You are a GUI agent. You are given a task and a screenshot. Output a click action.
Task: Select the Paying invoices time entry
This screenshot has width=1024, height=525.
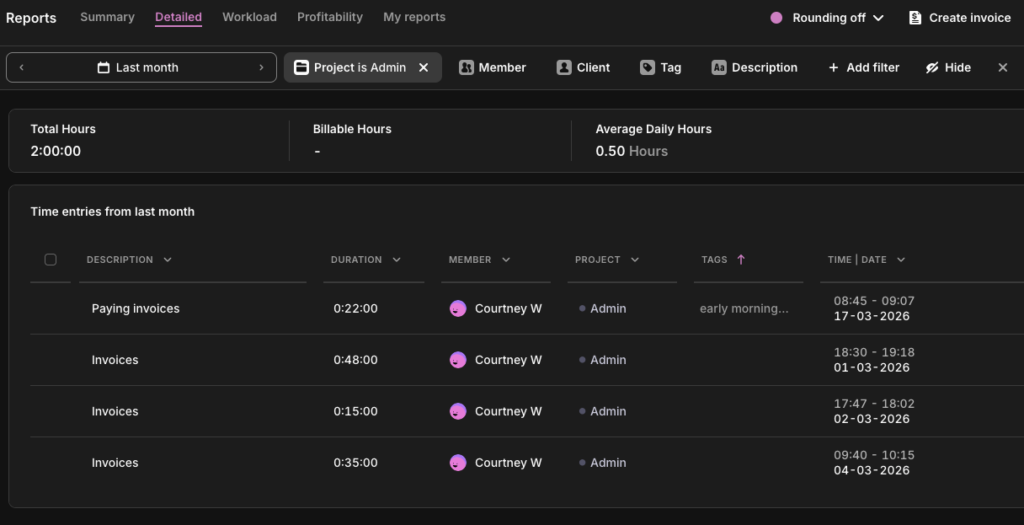point(135,309)
